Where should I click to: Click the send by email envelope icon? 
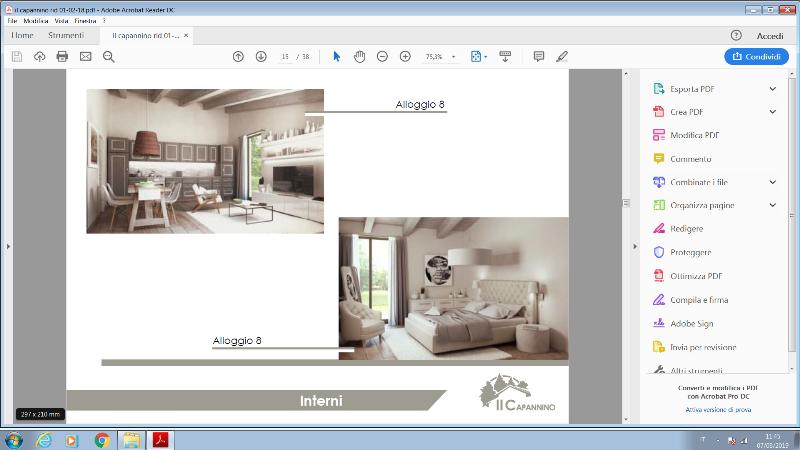(x=85, y=57)
